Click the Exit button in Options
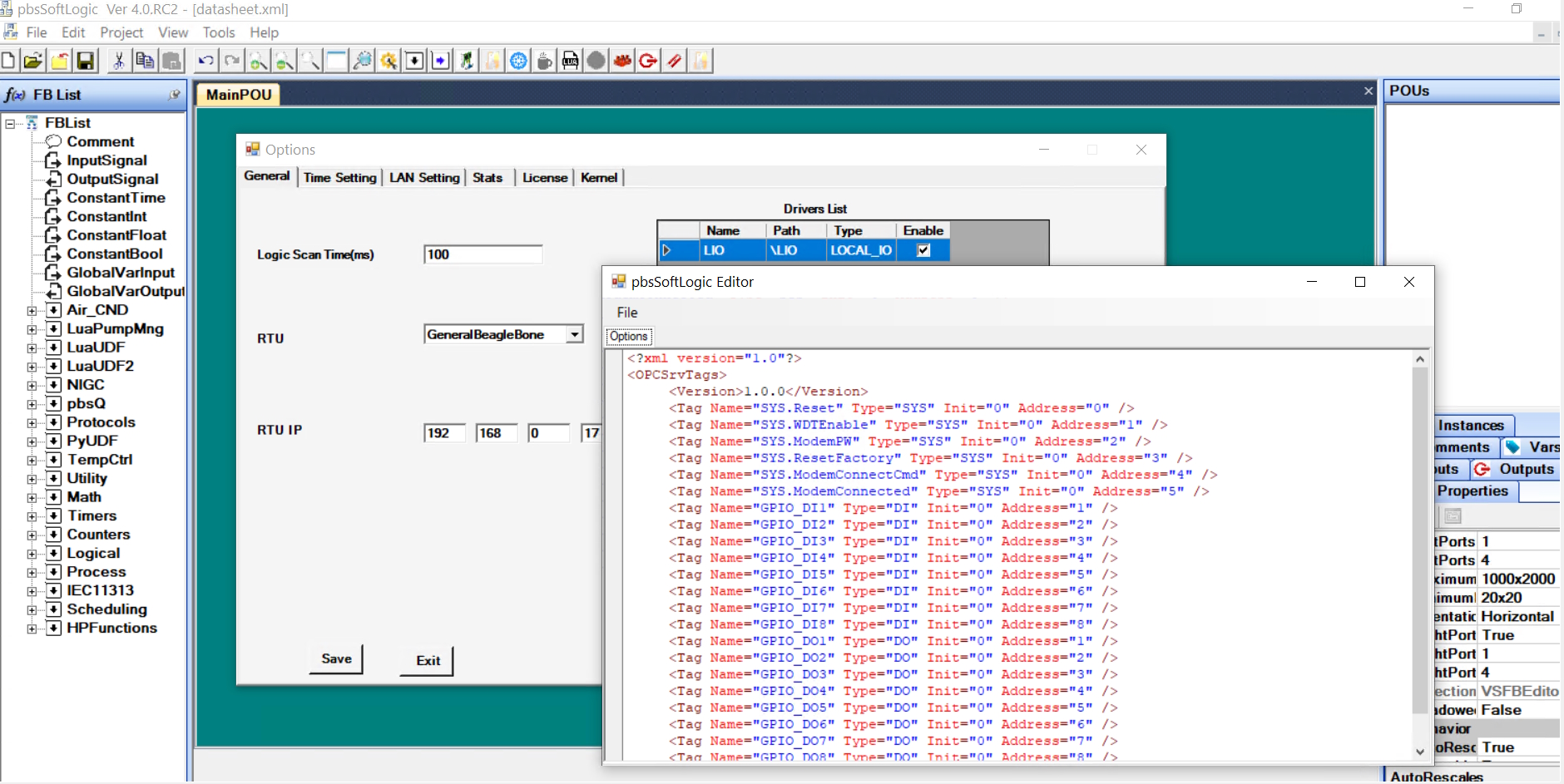The height and width of the screenshot is (784, 1564). pyautogui.click(x=428, y=660)
